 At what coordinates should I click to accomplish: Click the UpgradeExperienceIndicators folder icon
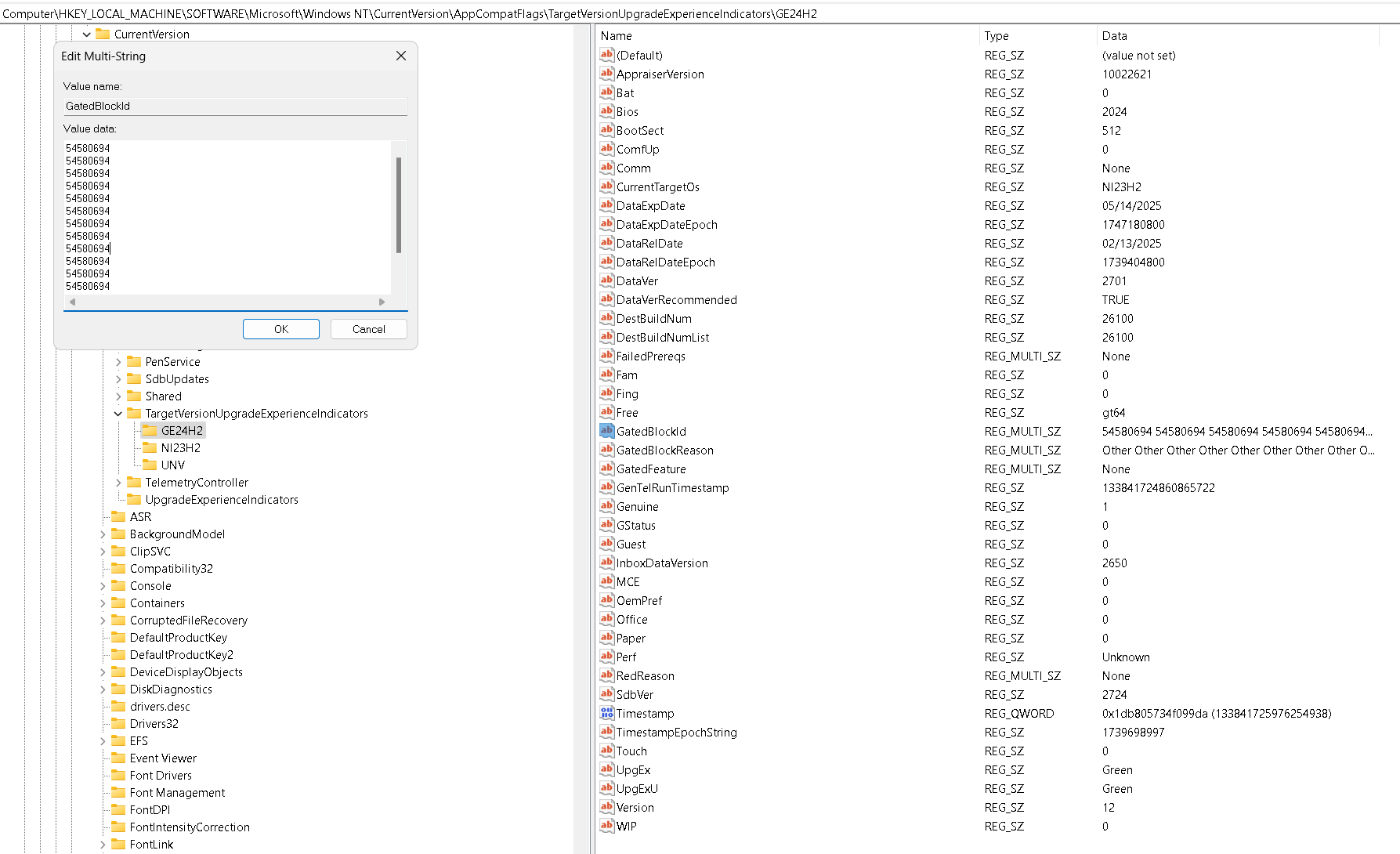point(134,499)
